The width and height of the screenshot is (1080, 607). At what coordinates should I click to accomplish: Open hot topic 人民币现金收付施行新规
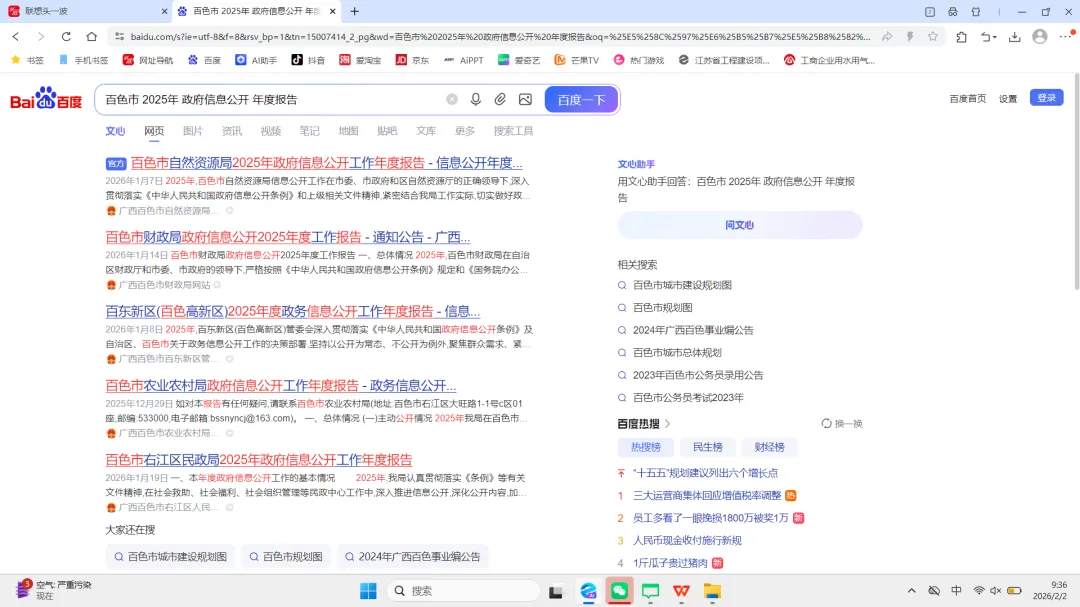(687, 540)
